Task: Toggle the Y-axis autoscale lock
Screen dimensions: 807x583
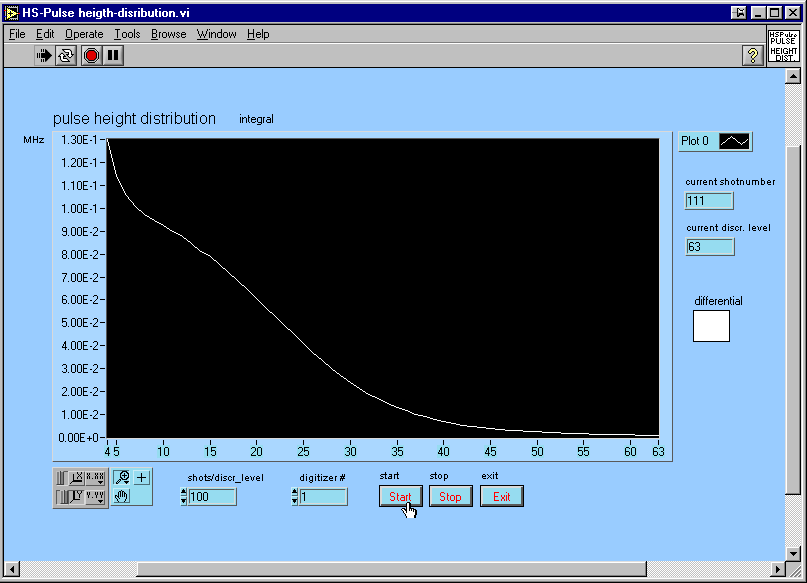Action: 61,497
